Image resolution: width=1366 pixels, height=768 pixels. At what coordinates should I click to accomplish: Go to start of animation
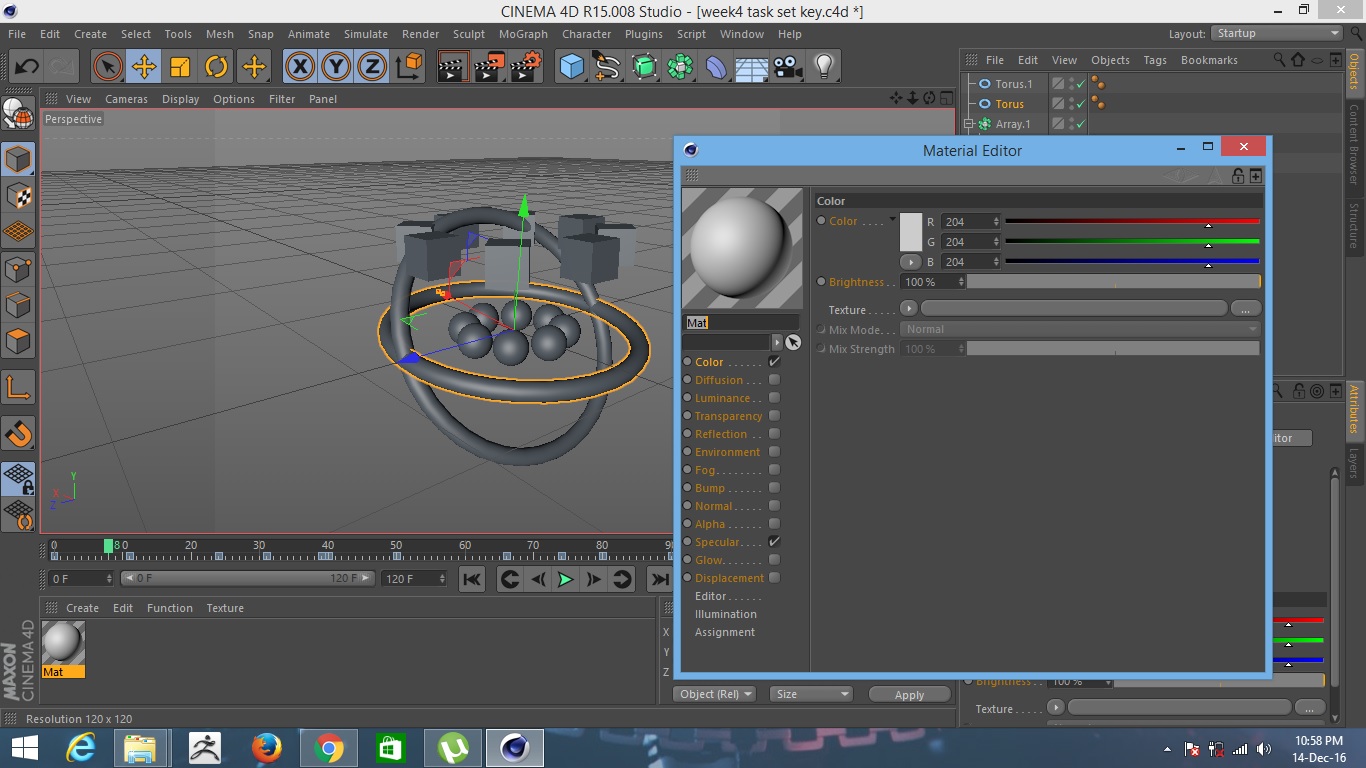[x=472, y=579]
